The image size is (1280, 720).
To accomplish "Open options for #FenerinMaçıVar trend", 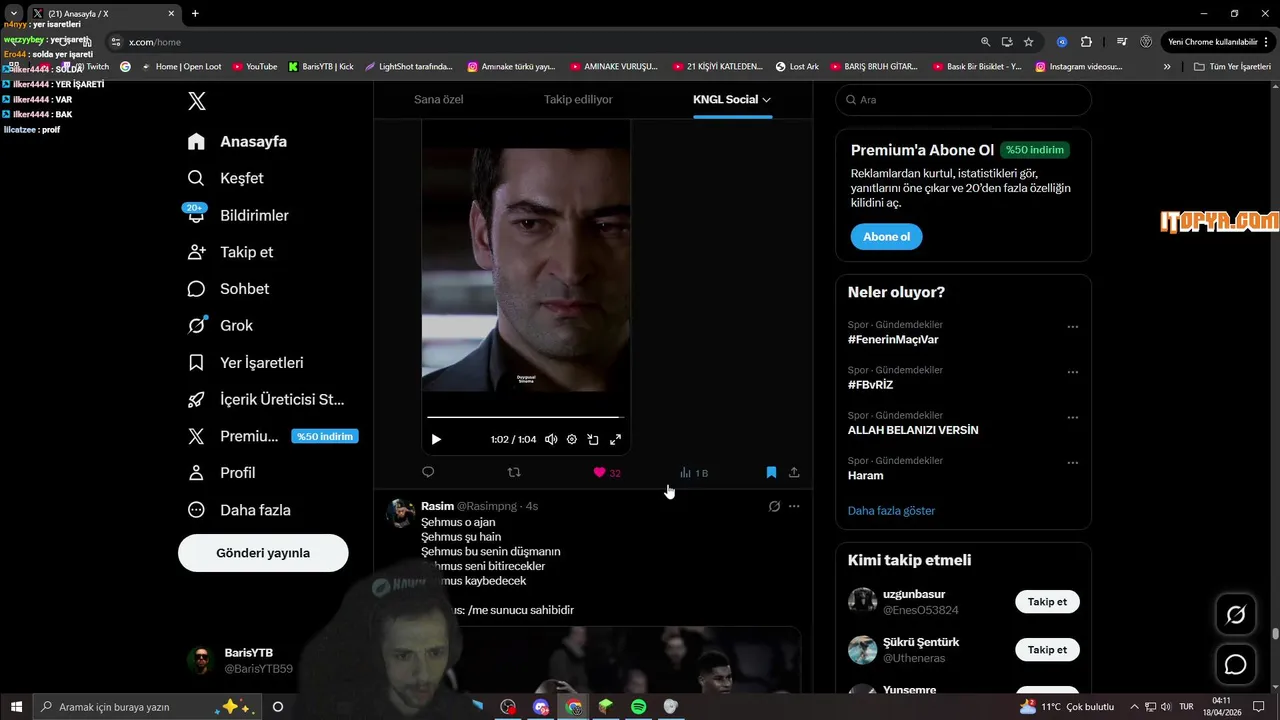I will tap(1072, 327).
